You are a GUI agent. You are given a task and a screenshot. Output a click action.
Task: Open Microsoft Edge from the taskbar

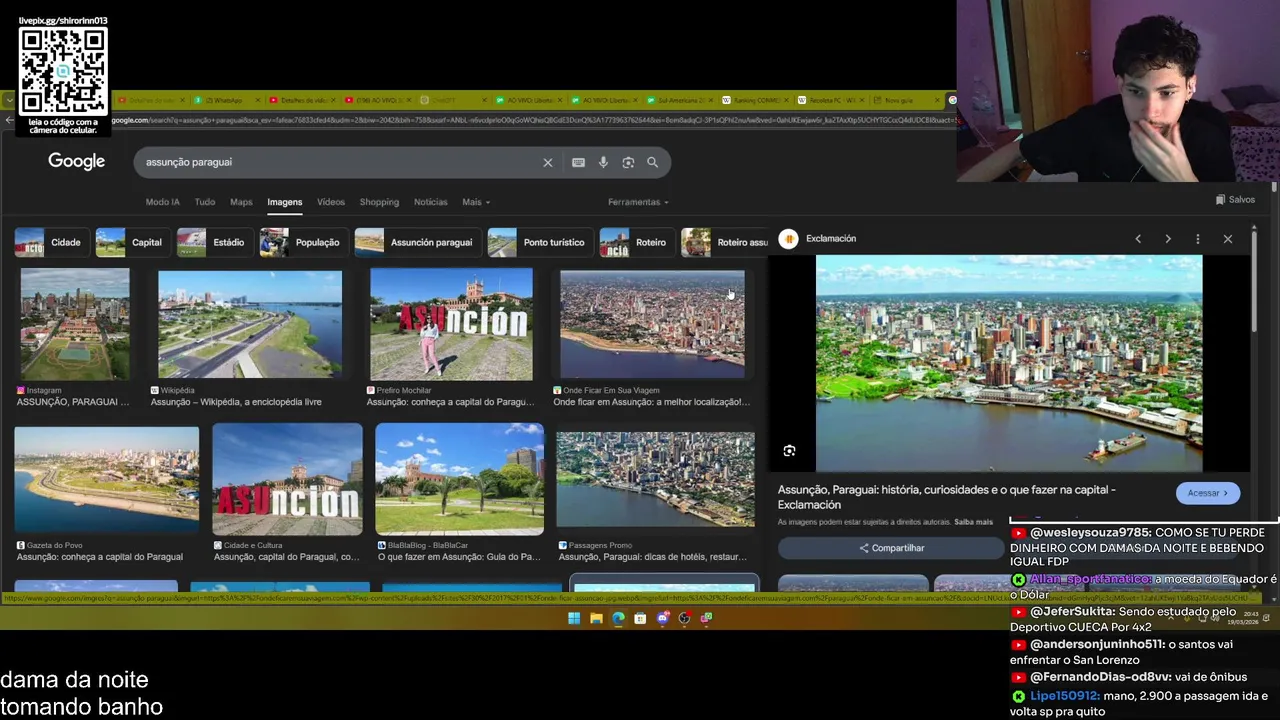click(x=618, y=618)
